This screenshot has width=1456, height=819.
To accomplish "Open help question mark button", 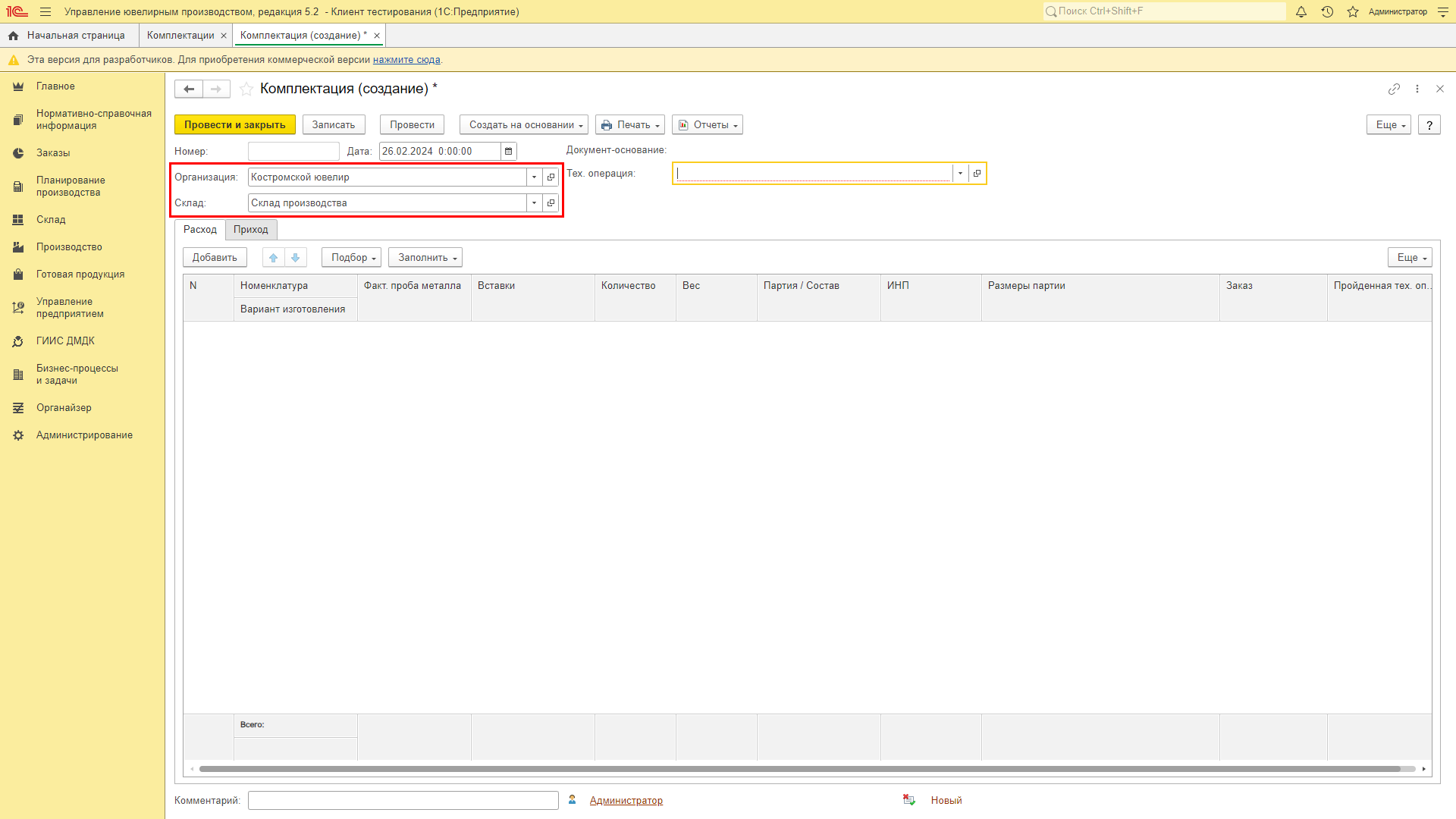I will (x=1429, y=125).
